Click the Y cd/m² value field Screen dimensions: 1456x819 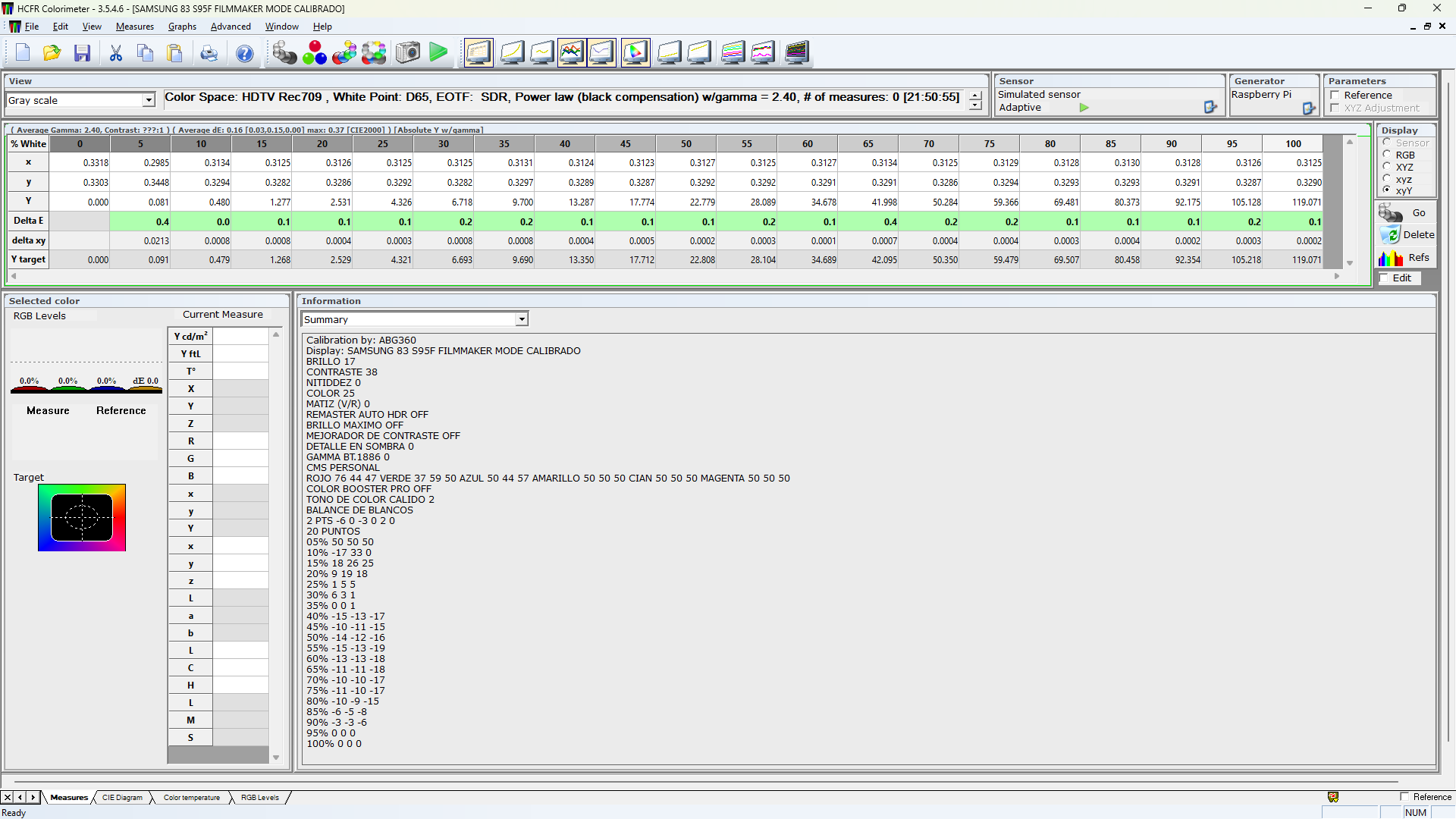pyautogui.click(x=240, y=336)
